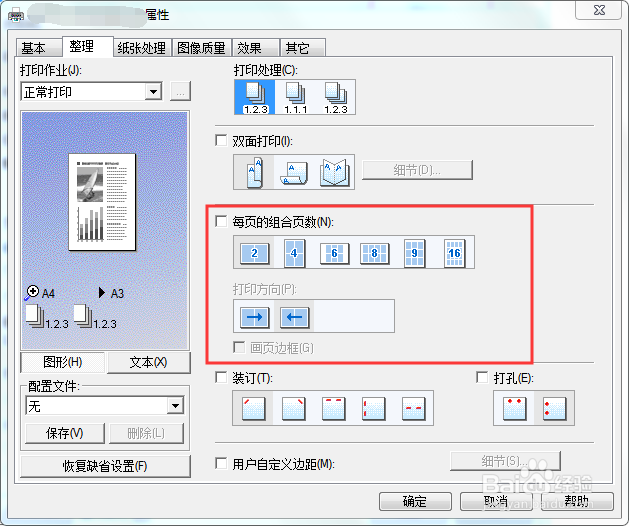Enable 用户自定义边距 custom margin checkbox
Screen dimensions: 629x526
tap(221, 463)
